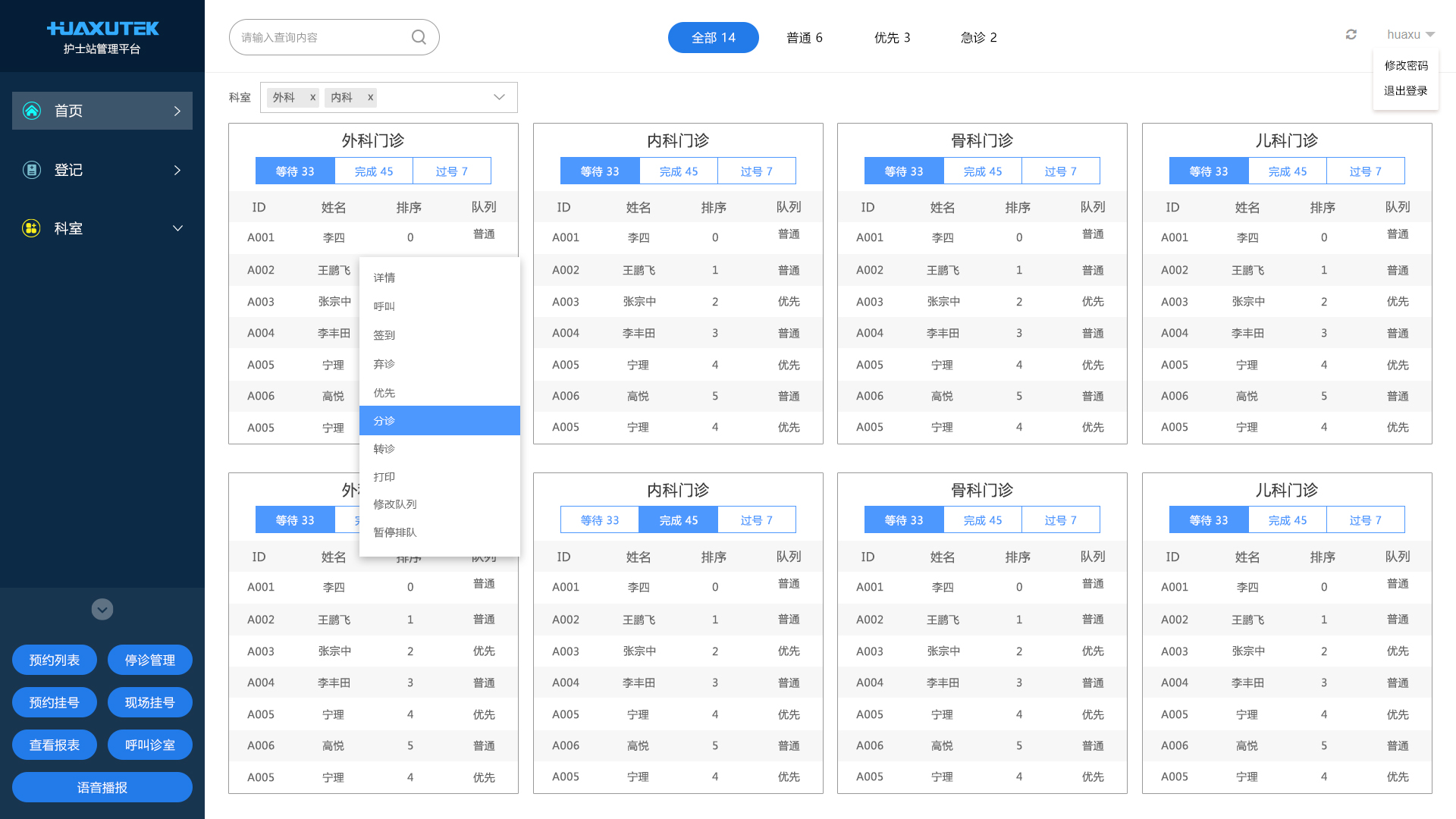
Task: Select the 全部 14 filter tab
Action: (713, 38)
